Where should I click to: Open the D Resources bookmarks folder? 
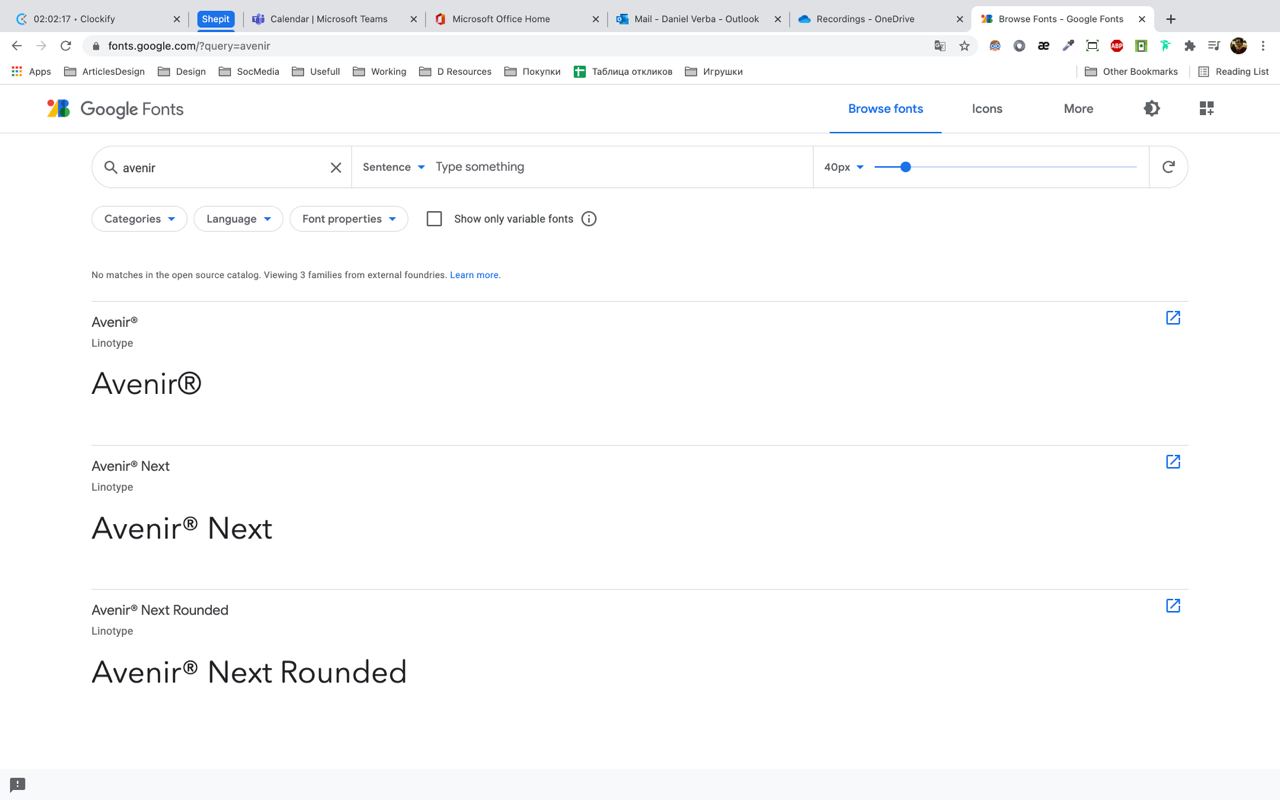(x=455, y=72)
